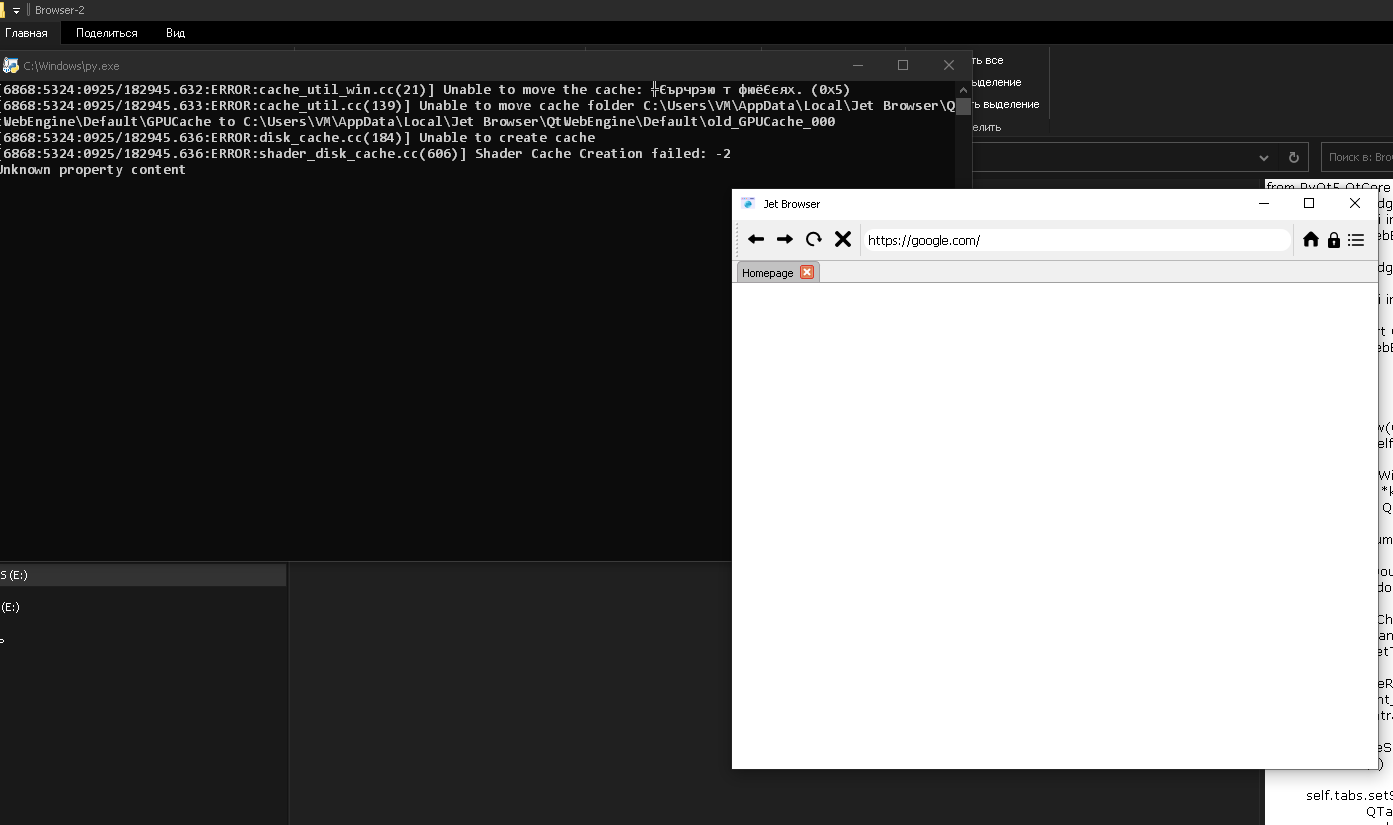The image size is (1393, 825).
Task: Click the Jet Browser title bar logo
Action: point(748,204)
